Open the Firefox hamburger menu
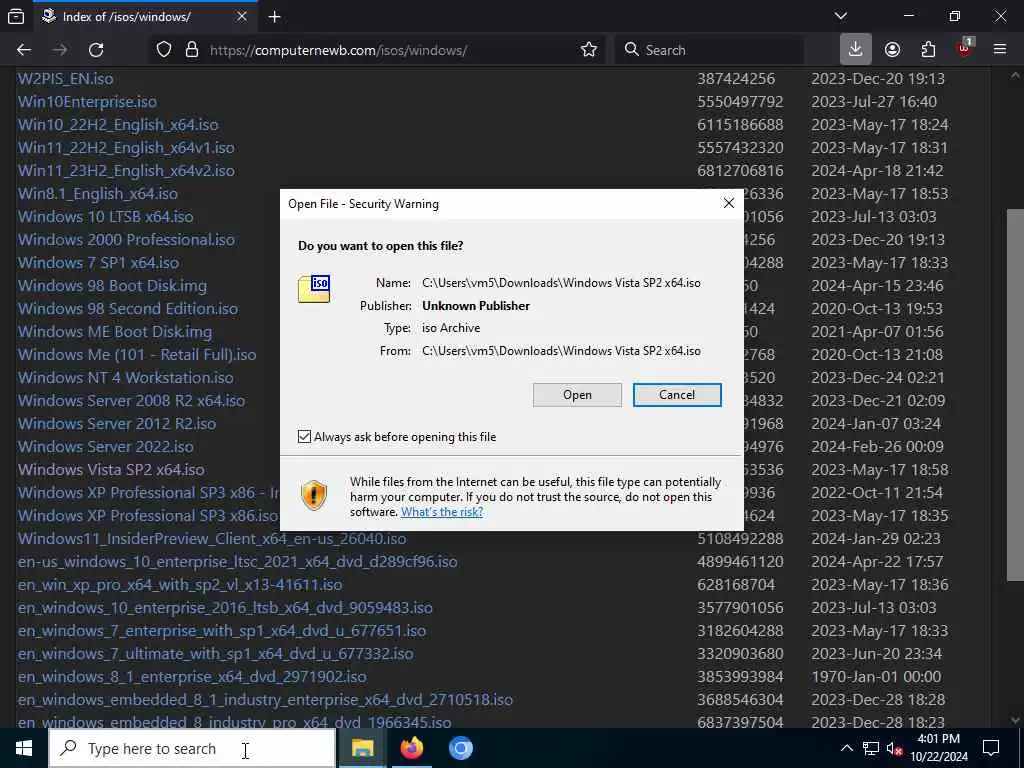Screen dimensions: 1024x768 [1000, 50]
